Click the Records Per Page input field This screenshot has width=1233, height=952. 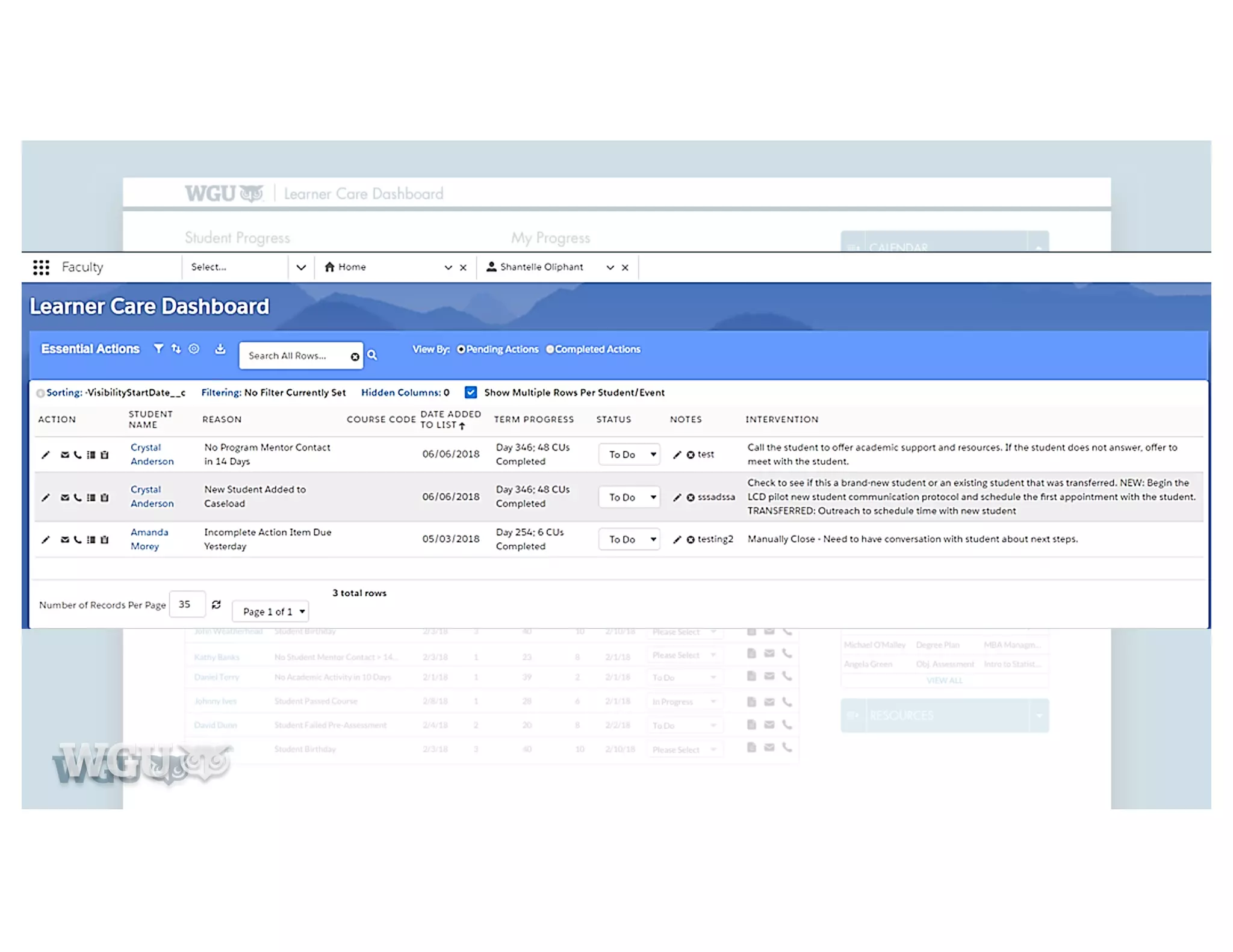pos(187,604)
